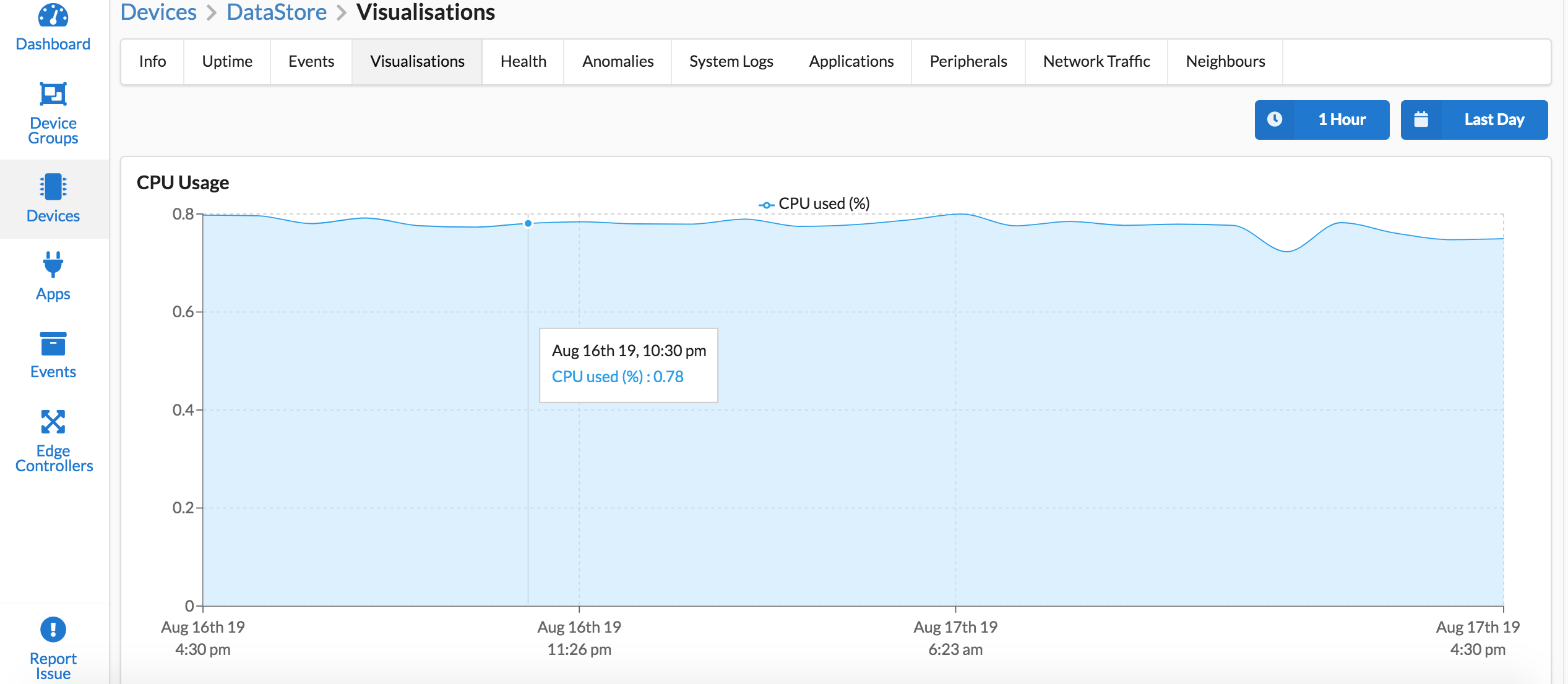Screen dimensions: 1568x684
Task: Open the Apps plug icon
Action: point(53,265)
